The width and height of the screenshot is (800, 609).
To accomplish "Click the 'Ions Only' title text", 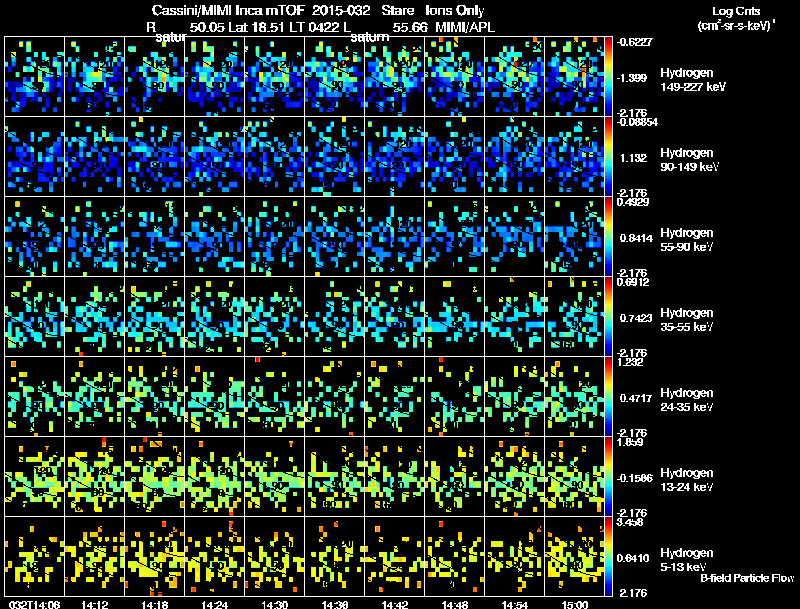I will click(x=455, y=10).
